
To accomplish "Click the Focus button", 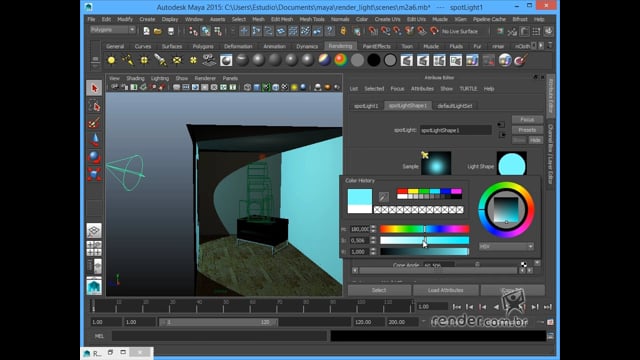I will [x=527, y=120].
